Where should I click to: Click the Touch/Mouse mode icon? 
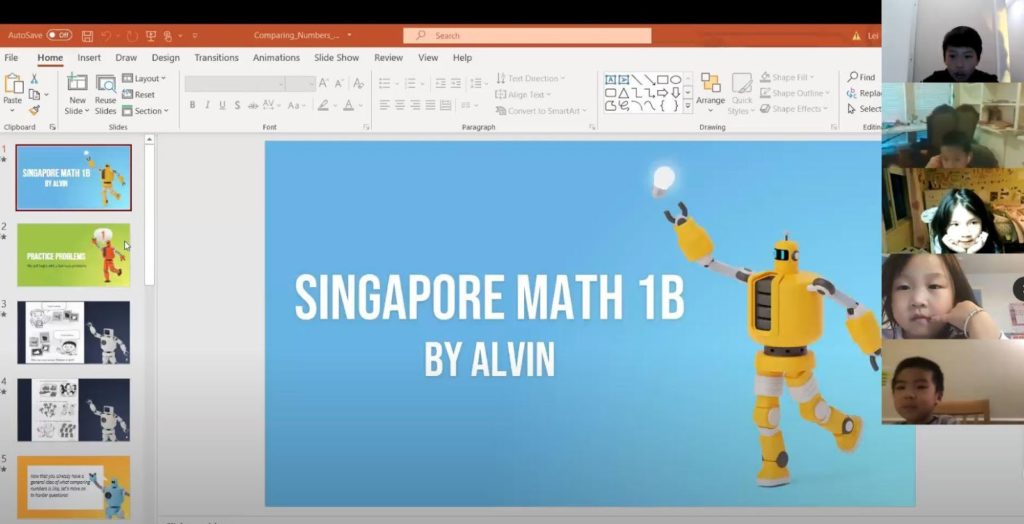click(x=168, y=35)
